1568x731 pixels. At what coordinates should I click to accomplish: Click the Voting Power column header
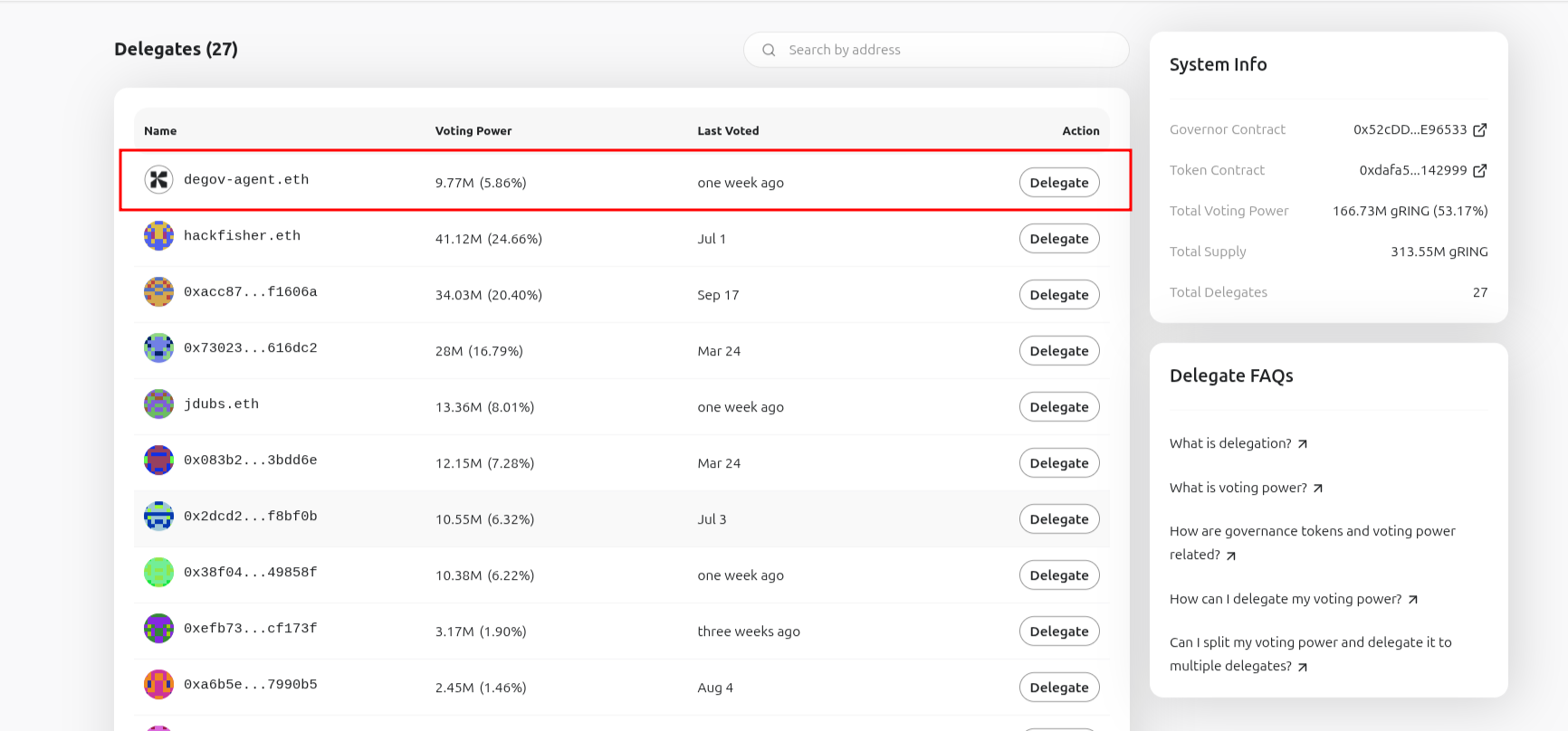click(473, 131)
